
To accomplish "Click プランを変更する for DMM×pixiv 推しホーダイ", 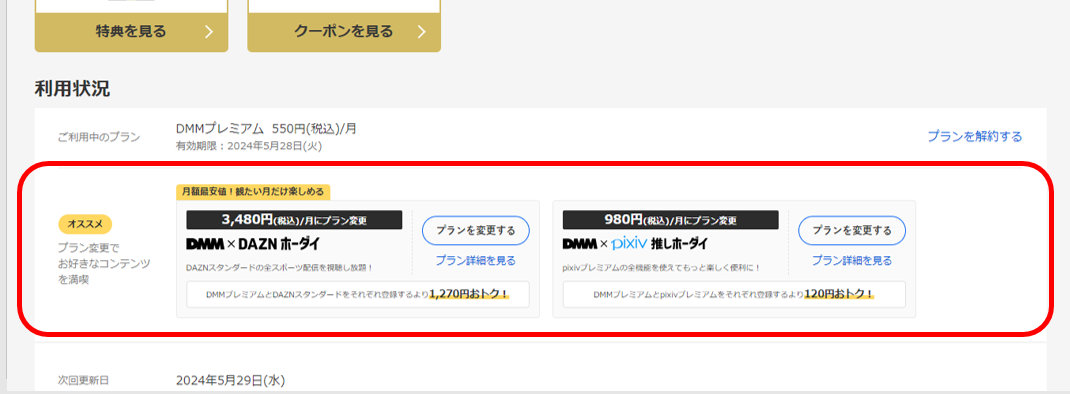I will tap(852, 230).
